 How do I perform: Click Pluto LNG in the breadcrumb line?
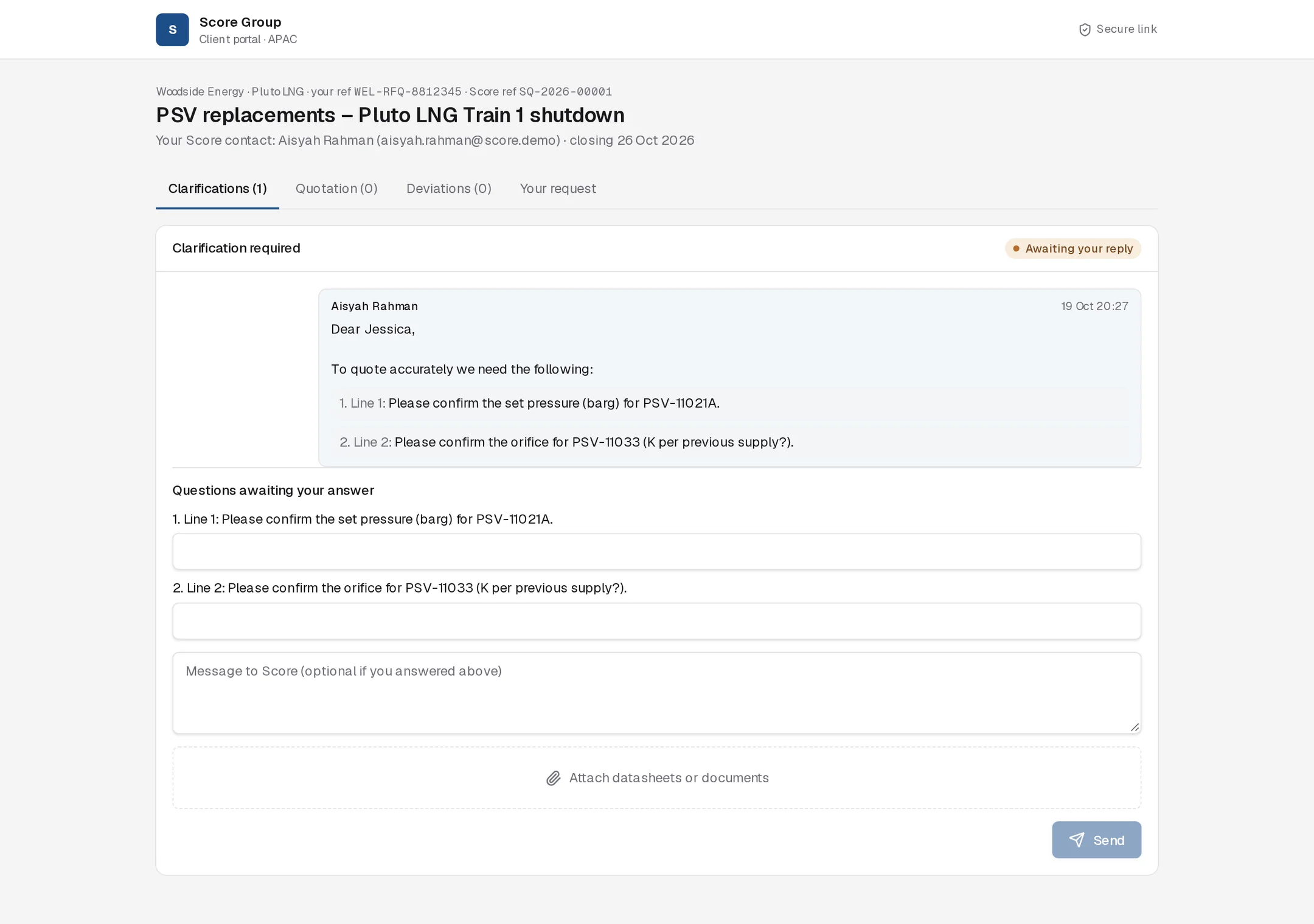click(277, 92)
